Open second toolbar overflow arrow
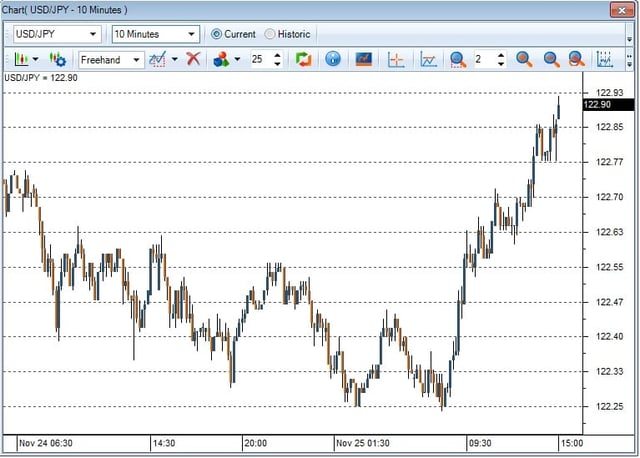The height and width of the screenshot is (458, 640). 630,61
